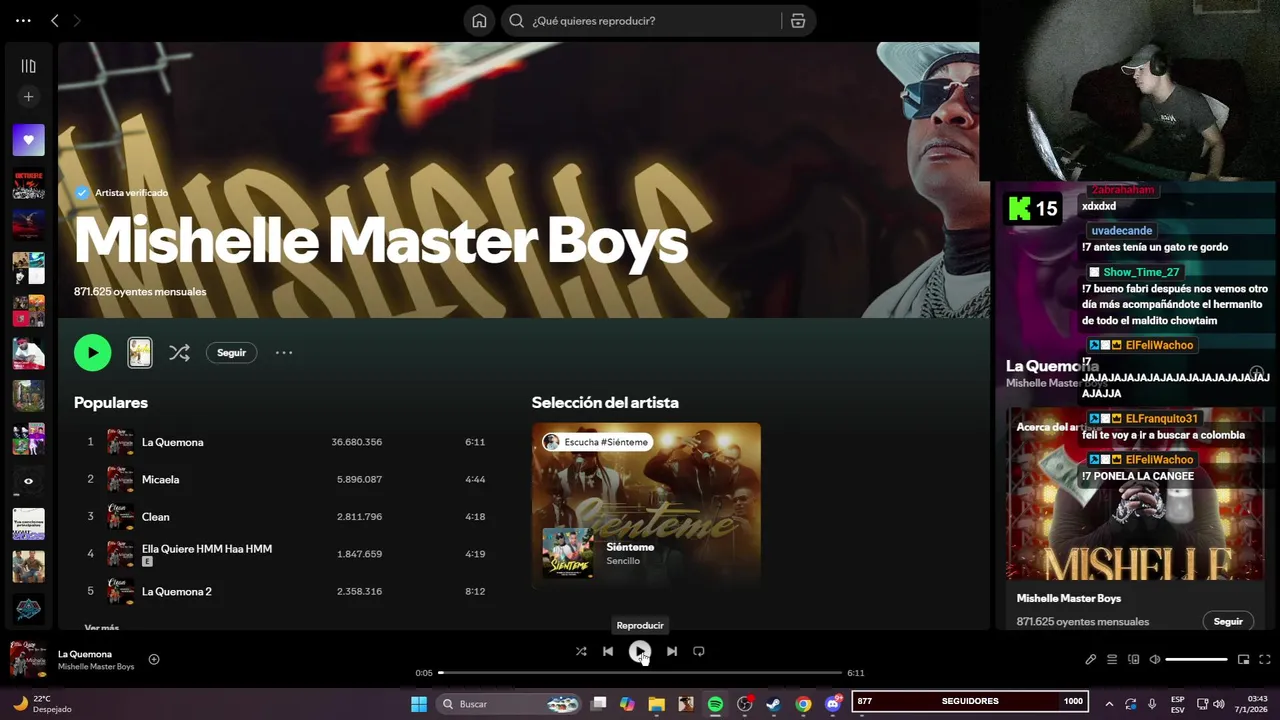Enable shuffle on the artist page

(179, 352)
